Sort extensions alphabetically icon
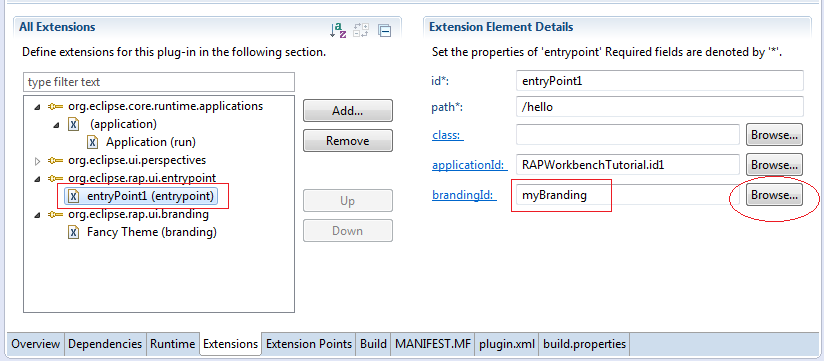This screenshot has height=361, width=824. pos(337,31)
